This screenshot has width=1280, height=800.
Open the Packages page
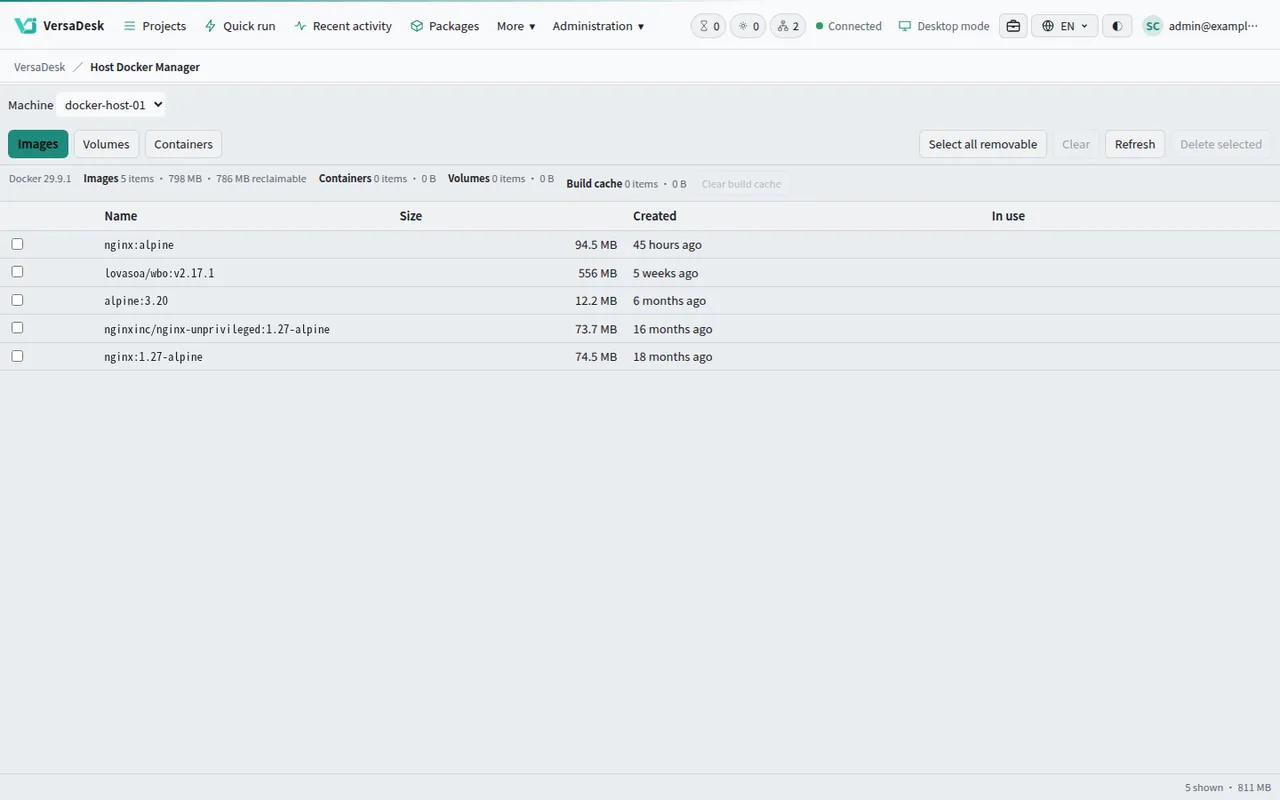tap(445, 26)
